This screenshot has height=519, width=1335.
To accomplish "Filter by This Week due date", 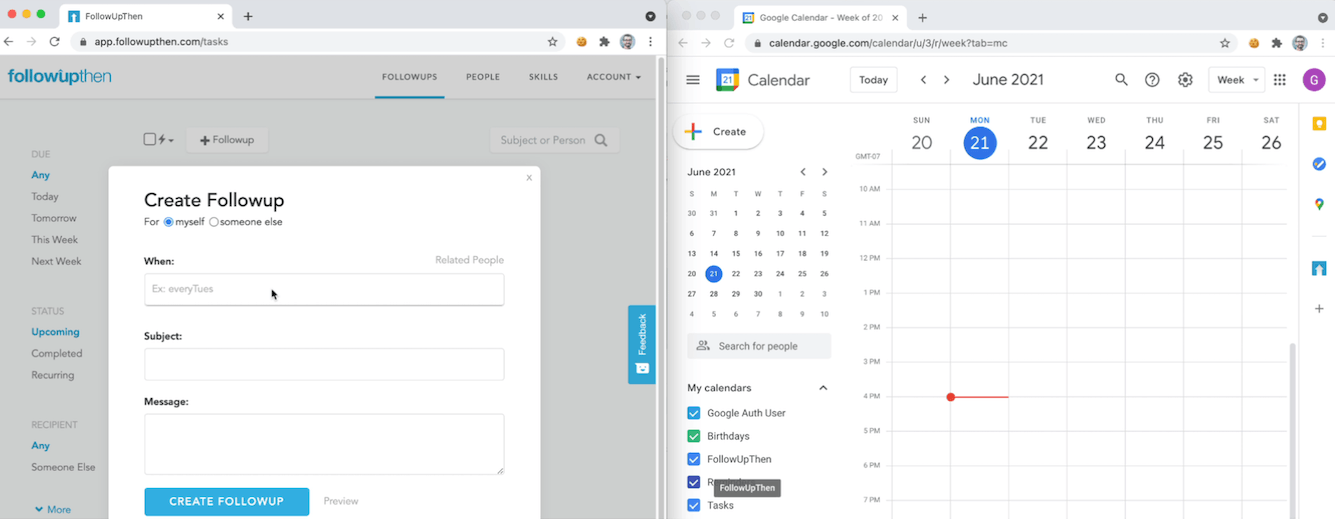I will point(54,240).
